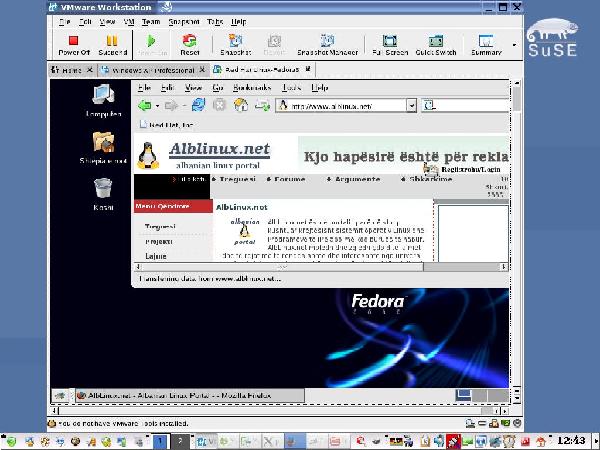The width and height of the screenshot is (600, 450).
Task: Open the Forume navigation link
Action: tap(290, 179)
